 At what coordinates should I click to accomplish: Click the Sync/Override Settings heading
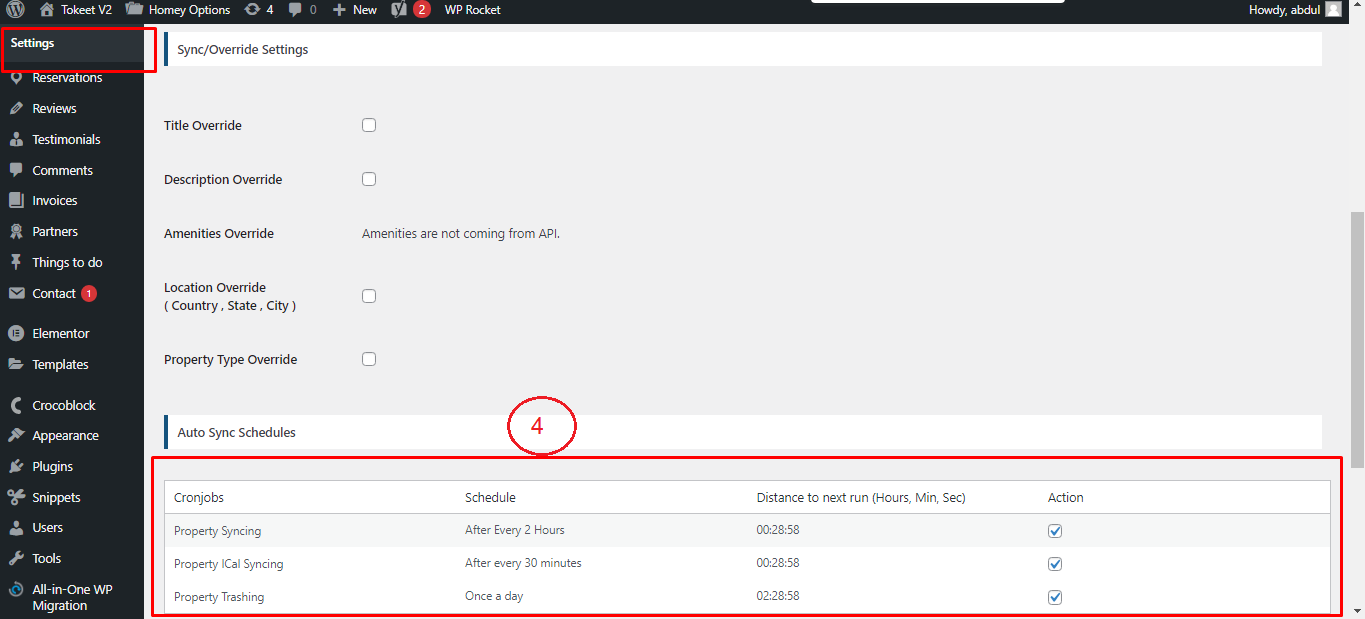(x=243, y=49)
